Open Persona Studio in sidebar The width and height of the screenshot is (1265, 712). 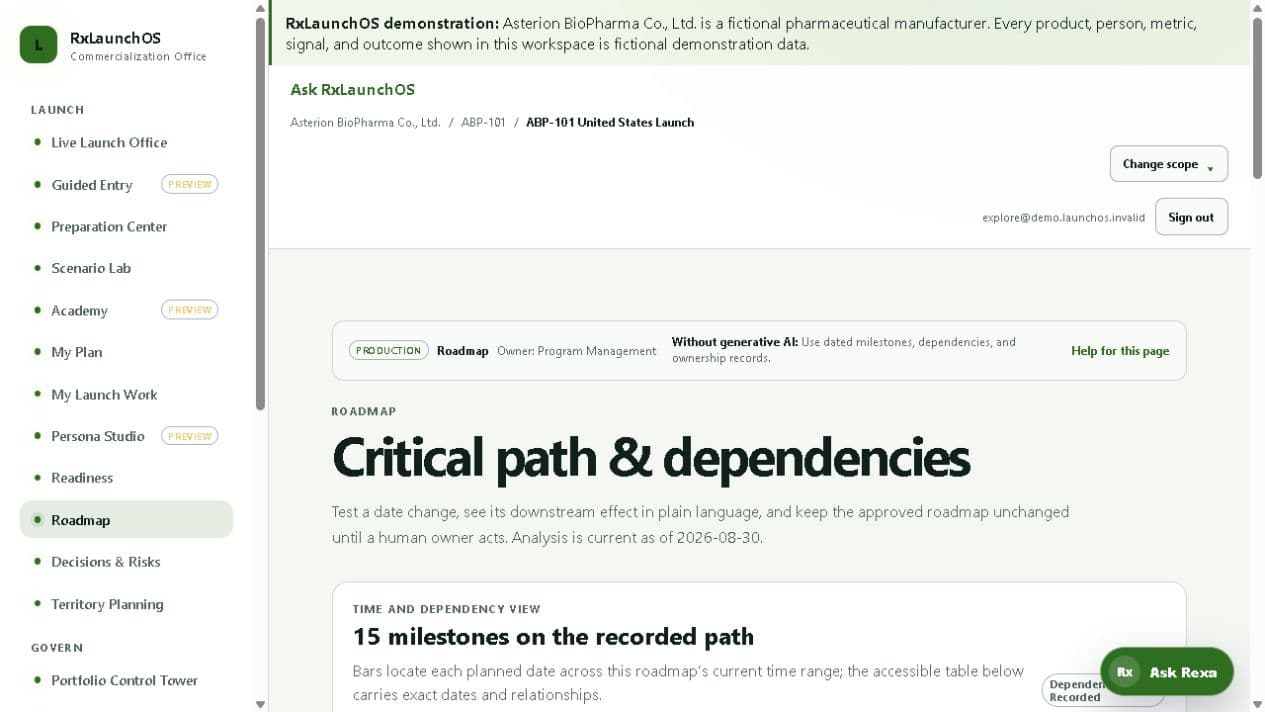click(x=98, y=437)
